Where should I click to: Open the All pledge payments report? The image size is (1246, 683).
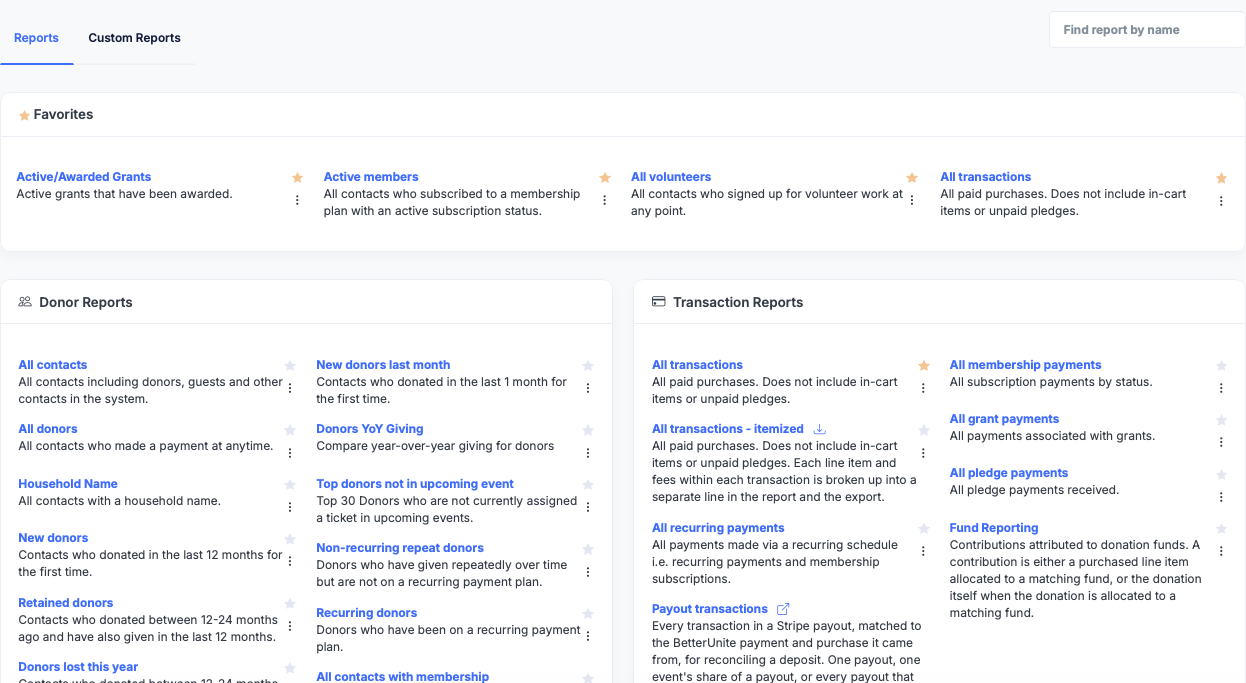[1009, 473]
